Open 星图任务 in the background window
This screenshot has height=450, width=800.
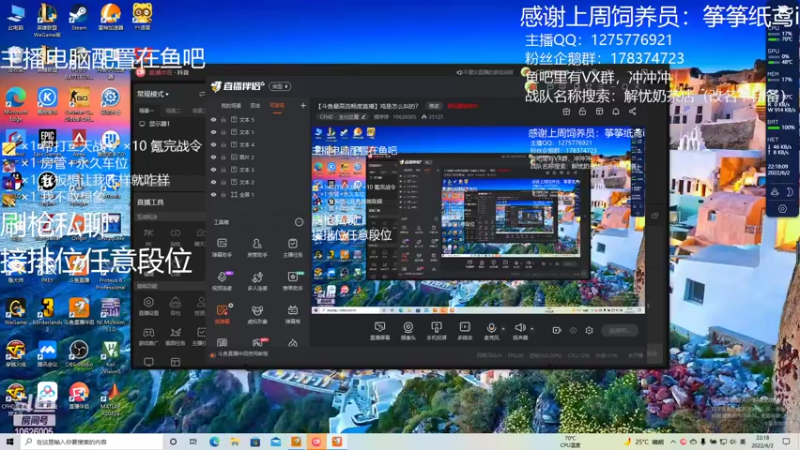click(x=175, y=337)
